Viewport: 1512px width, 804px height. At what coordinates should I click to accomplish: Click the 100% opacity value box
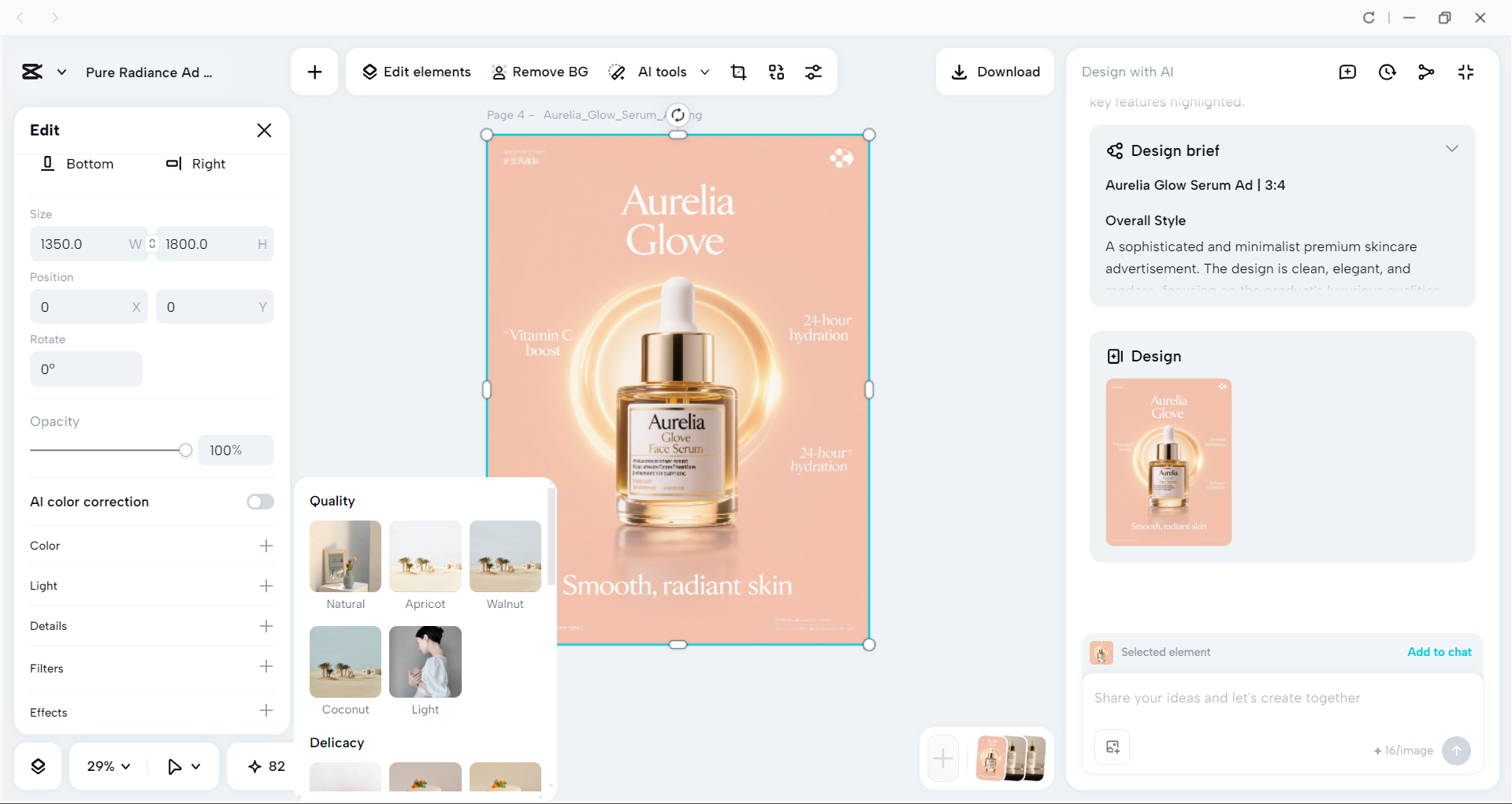pos(236,450)
